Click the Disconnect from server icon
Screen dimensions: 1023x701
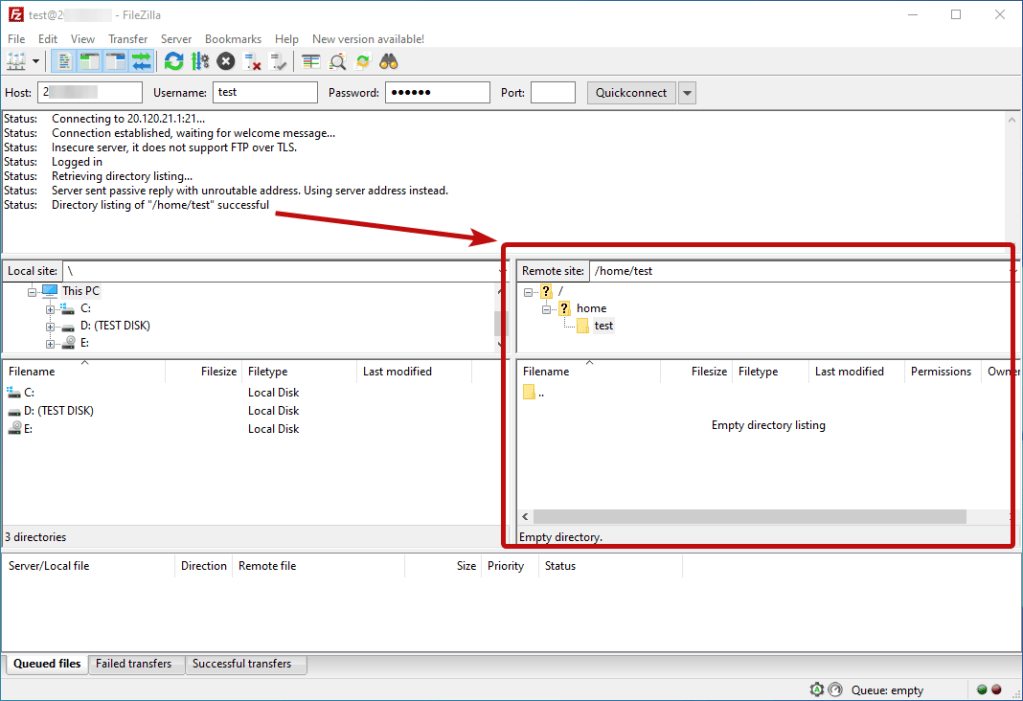[x=252, y=62]
